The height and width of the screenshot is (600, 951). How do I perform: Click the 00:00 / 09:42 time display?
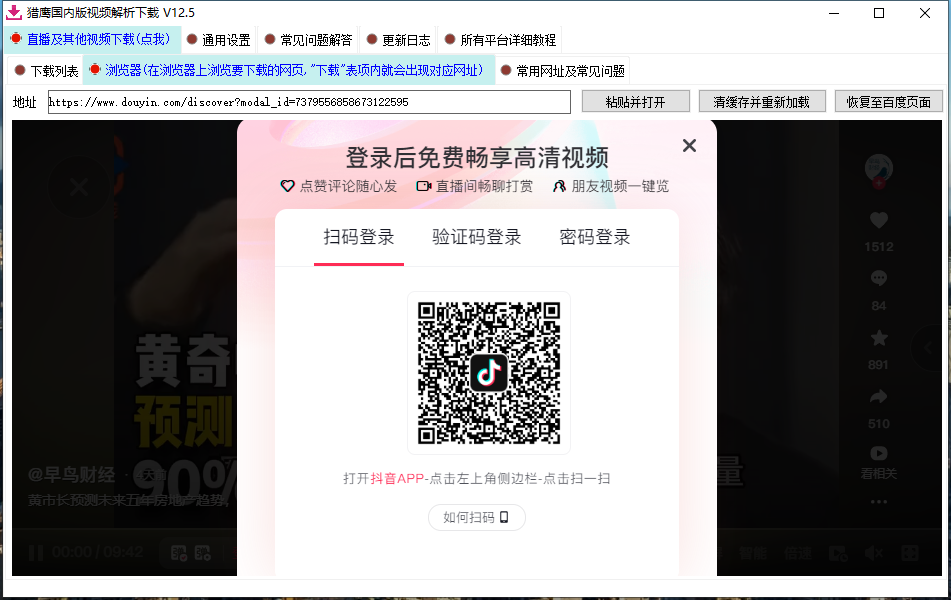point(98,552)
